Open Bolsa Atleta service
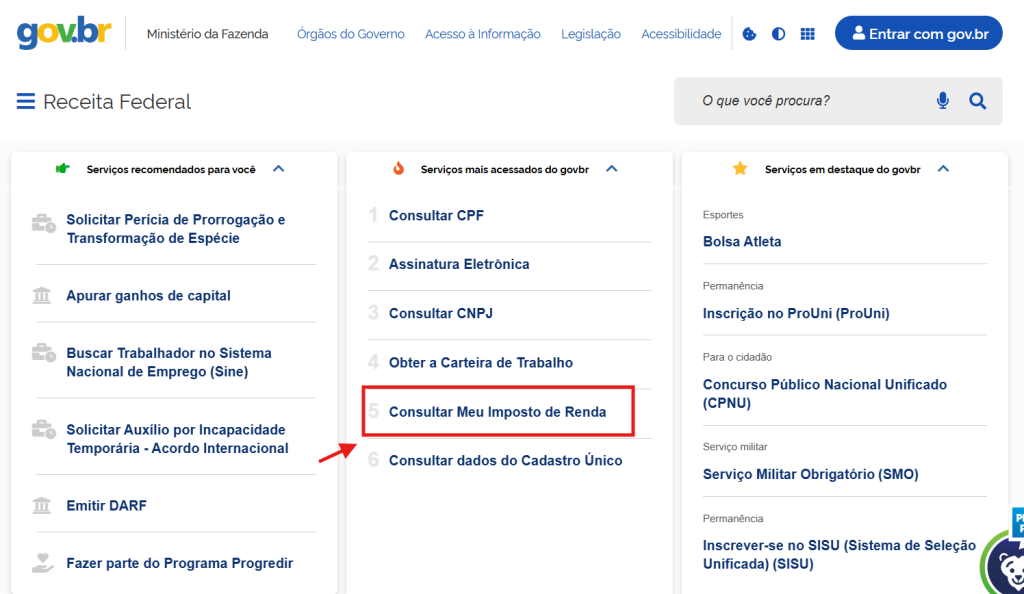 (x=742, y=242)
